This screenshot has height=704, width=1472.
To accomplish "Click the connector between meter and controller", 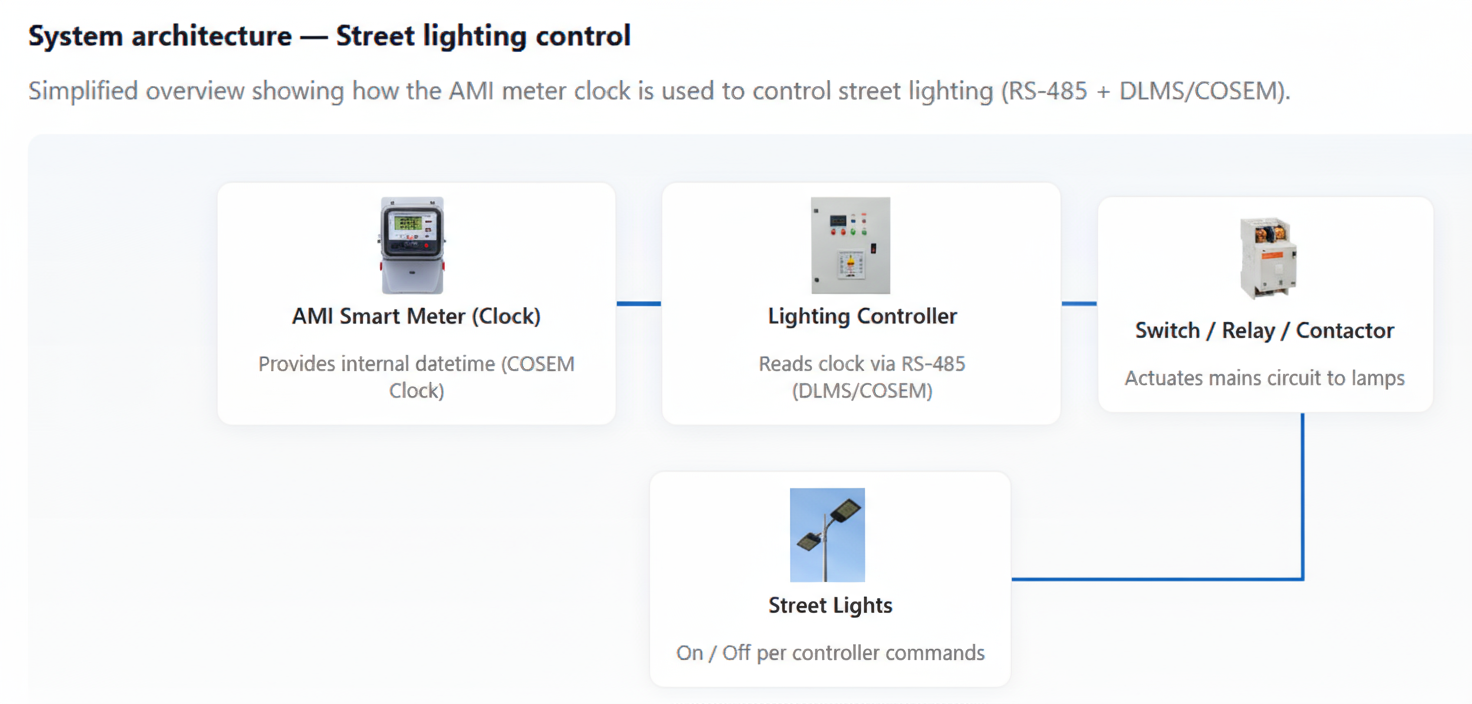I will [638, 303].
